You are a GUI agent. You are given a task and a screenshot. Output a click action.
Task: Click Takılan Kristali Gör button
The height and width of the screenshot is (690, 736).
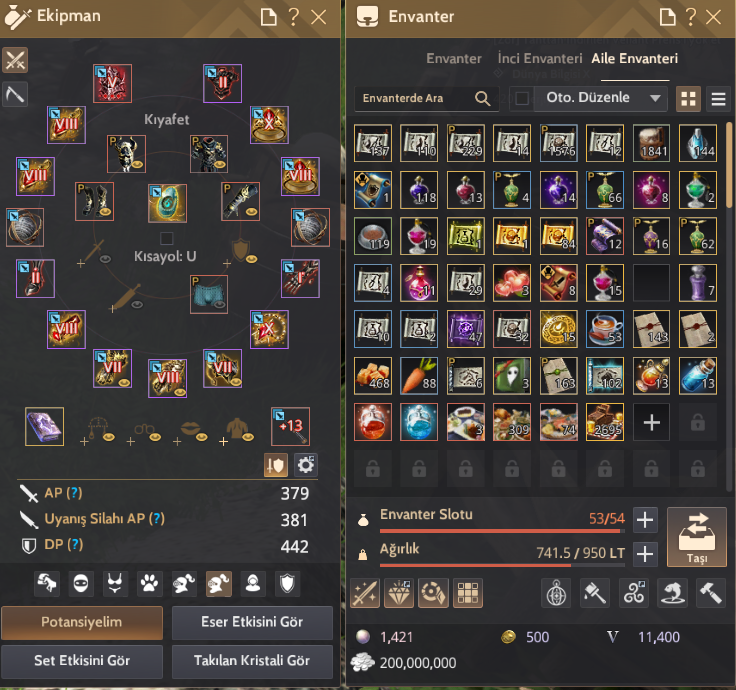click(x=252, y=661)
